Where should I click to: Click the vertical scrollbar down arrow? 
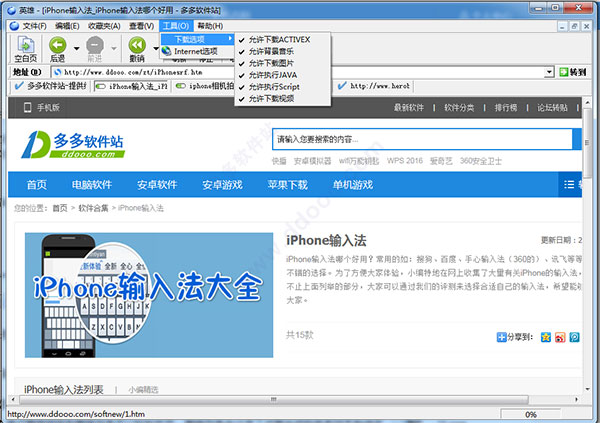pos(587,389)
